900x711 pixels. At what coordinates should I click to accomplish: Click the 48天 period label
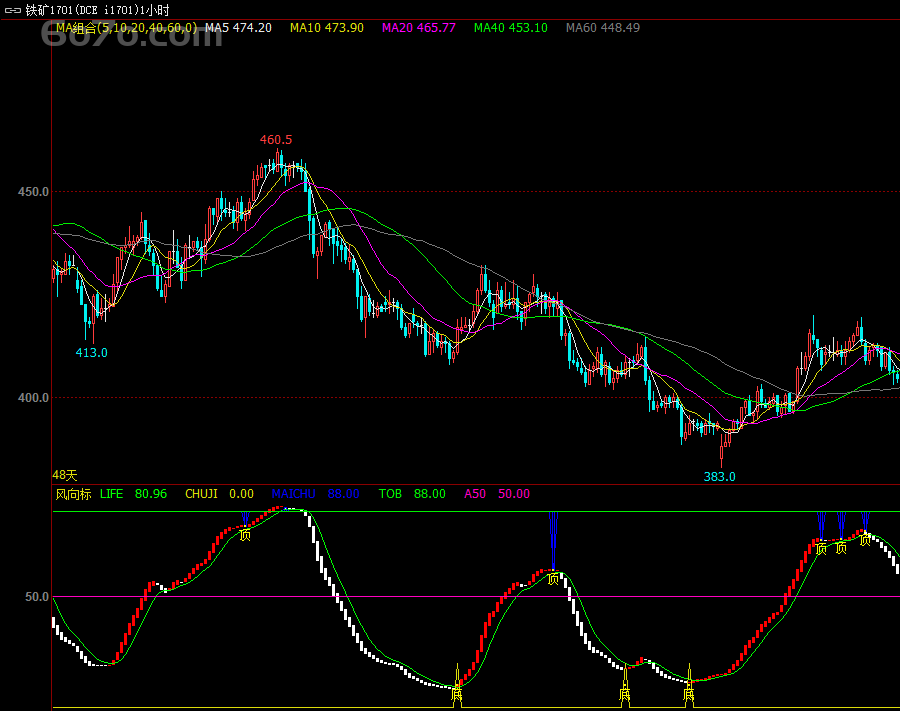click(65, 476)
